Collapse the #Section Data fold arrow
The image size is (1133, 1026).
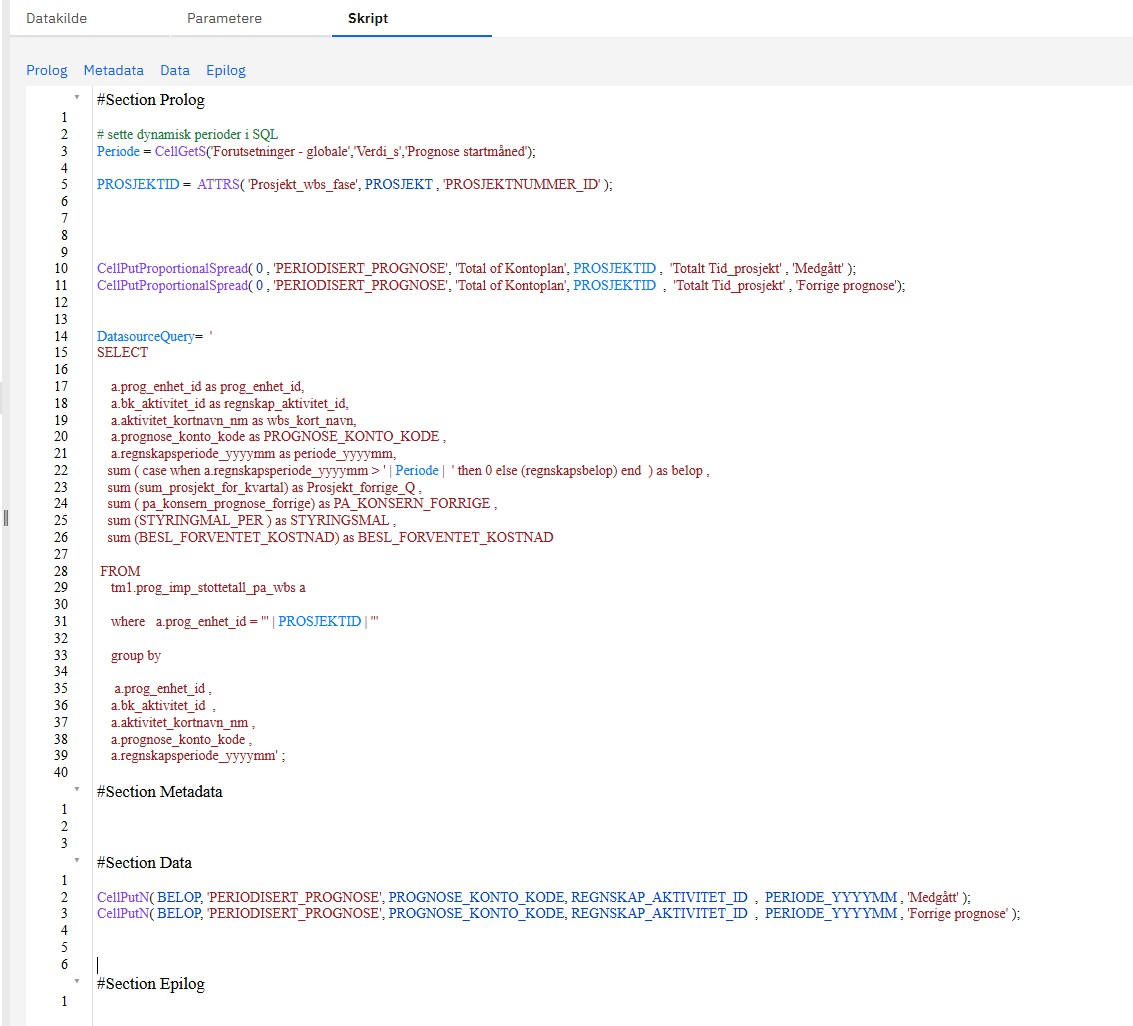[x=77, y=860]
